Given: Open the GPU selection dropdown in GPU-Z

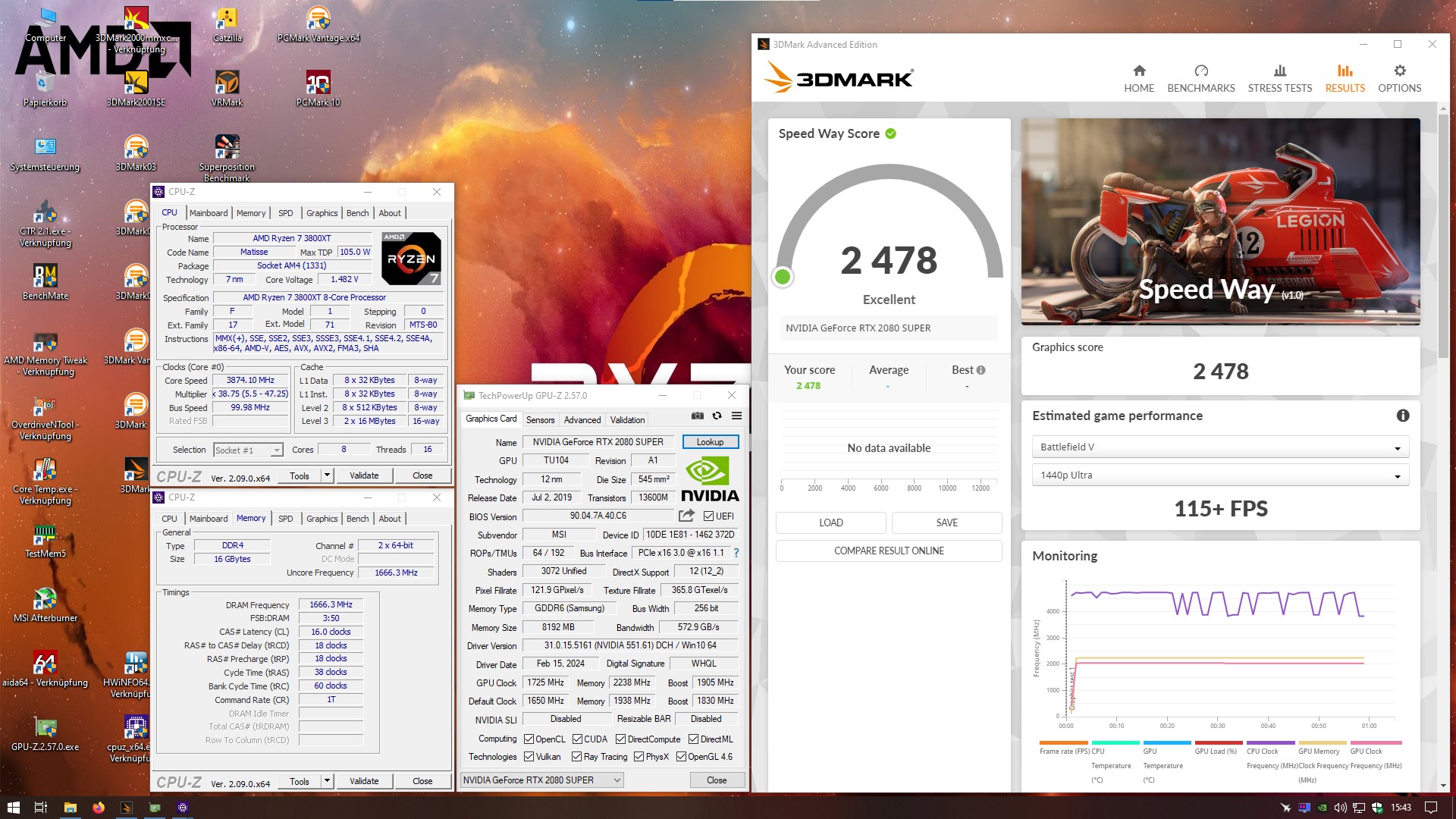Looking at the screenshot, I should click(542, 780).
